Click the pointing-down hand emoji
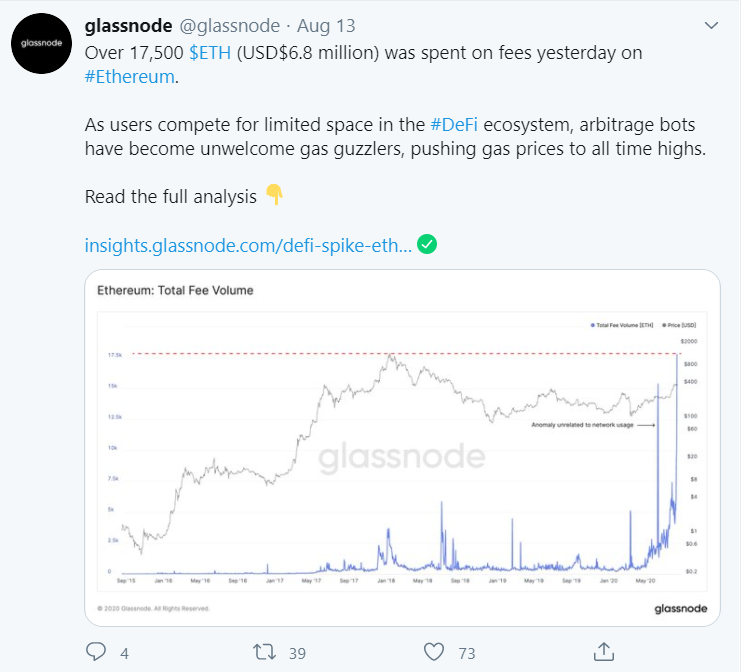This screenshot has width=754, height=672. click(x=273, y=196)
